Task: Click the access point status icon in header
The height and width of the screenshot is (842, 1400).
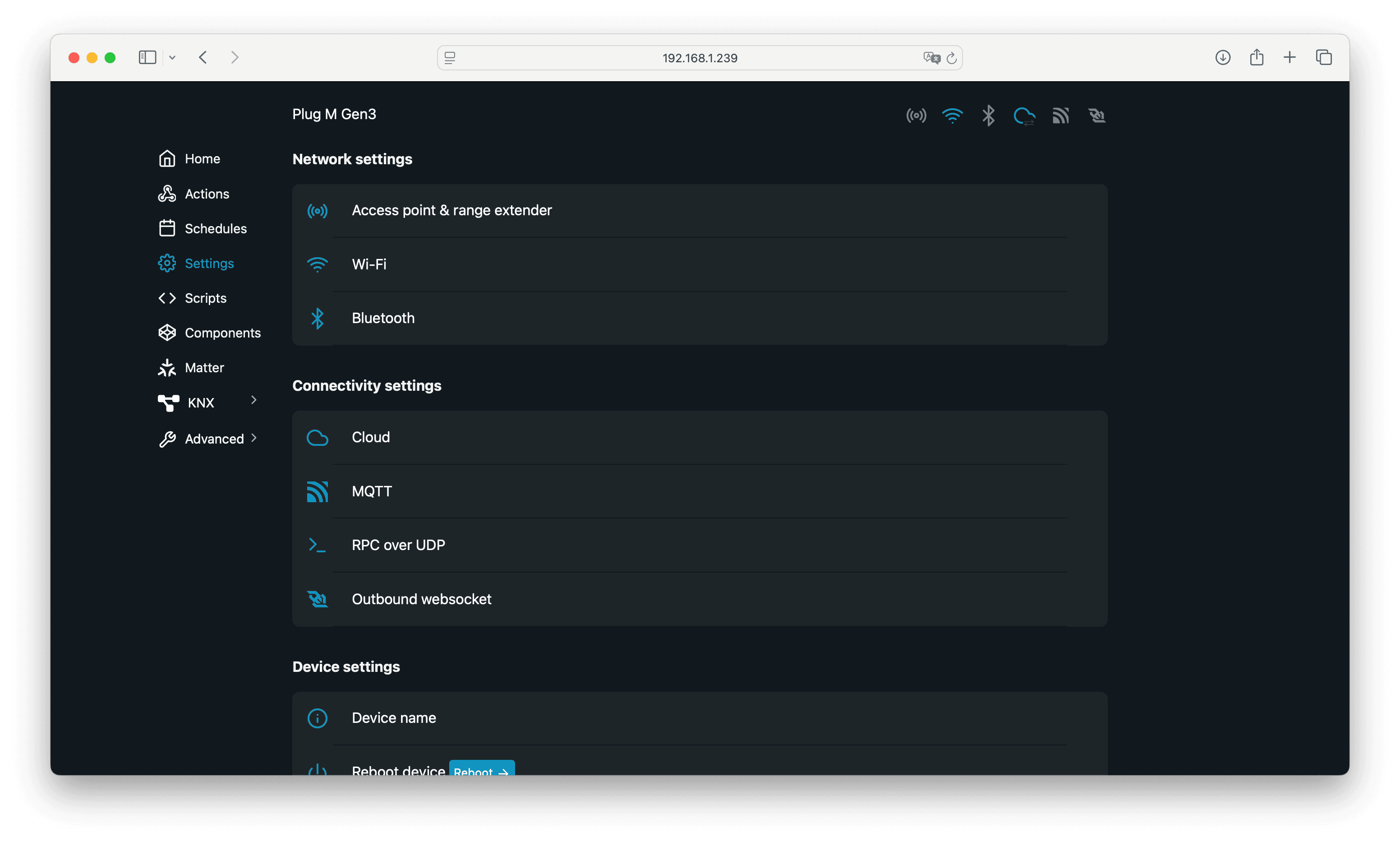Action: pyautogui.click(x=916, y=116)
